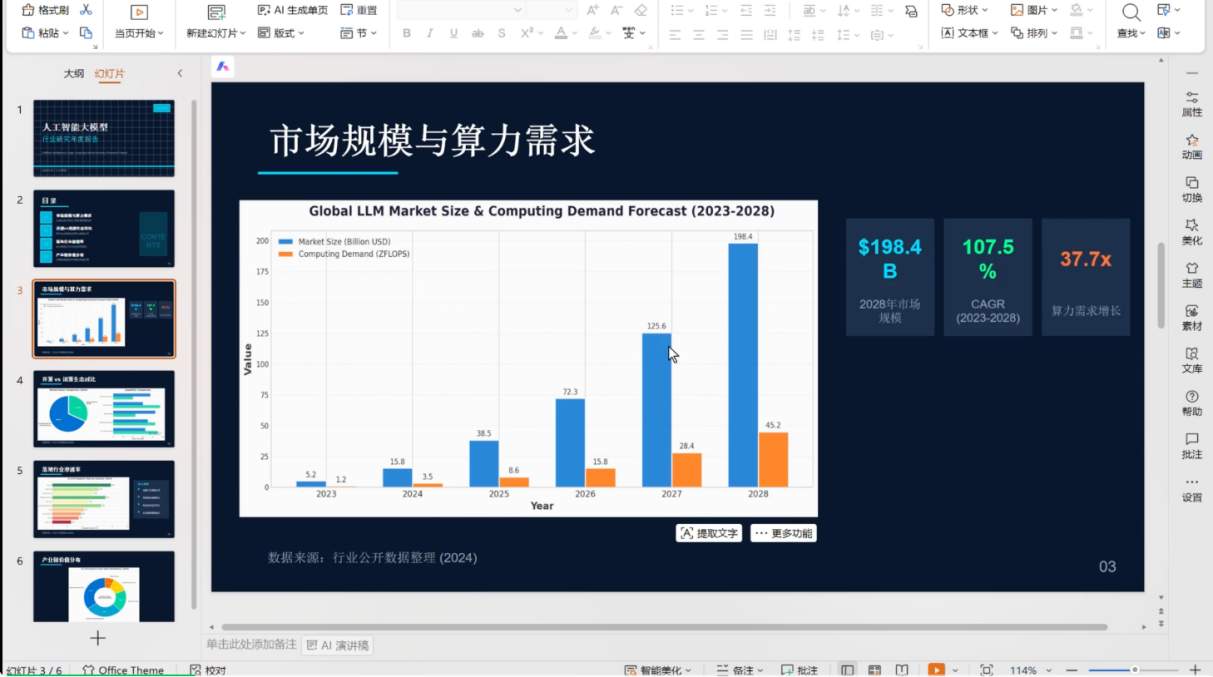Toggle align left paragraph
Screen dimensions: 1213x677
[675, 34]
